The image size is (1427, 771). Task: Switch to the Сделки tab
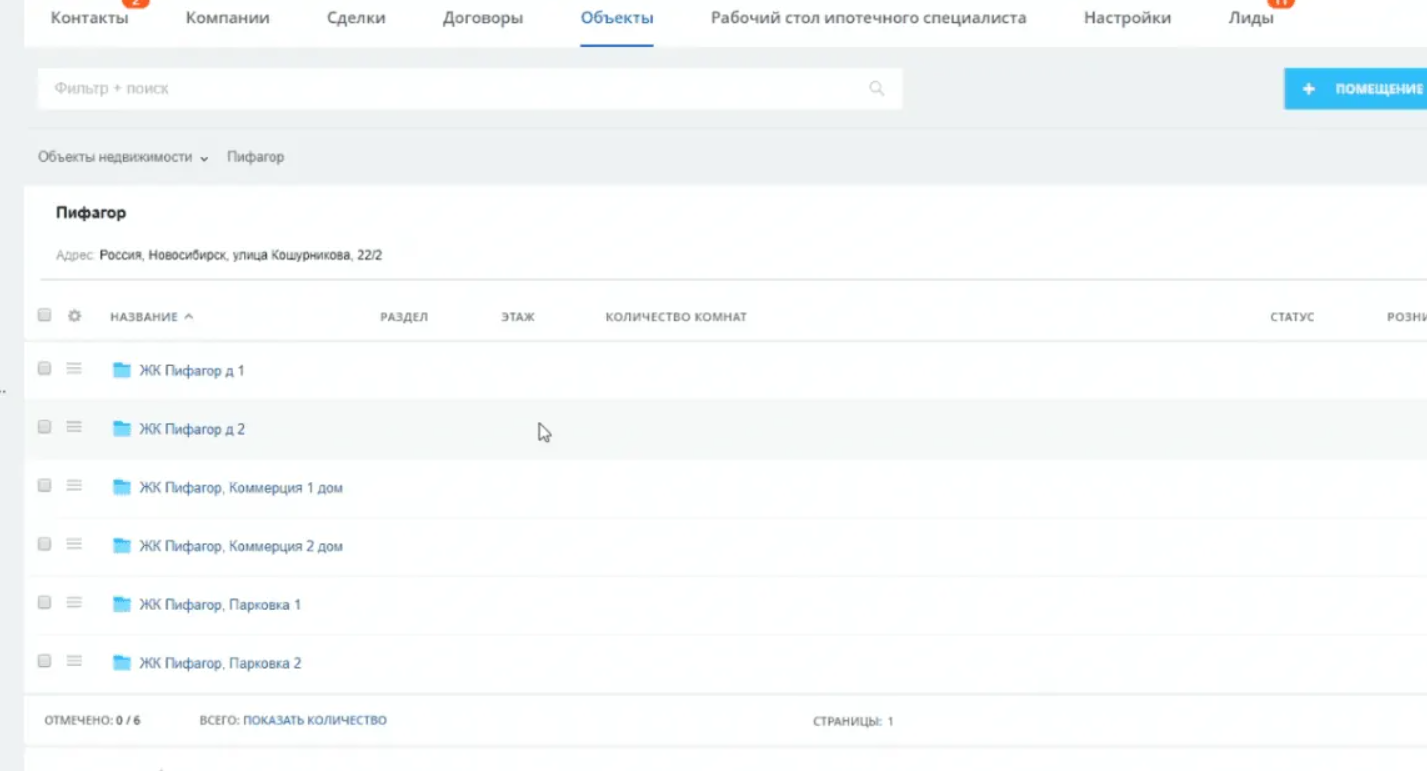pos(356,18)
